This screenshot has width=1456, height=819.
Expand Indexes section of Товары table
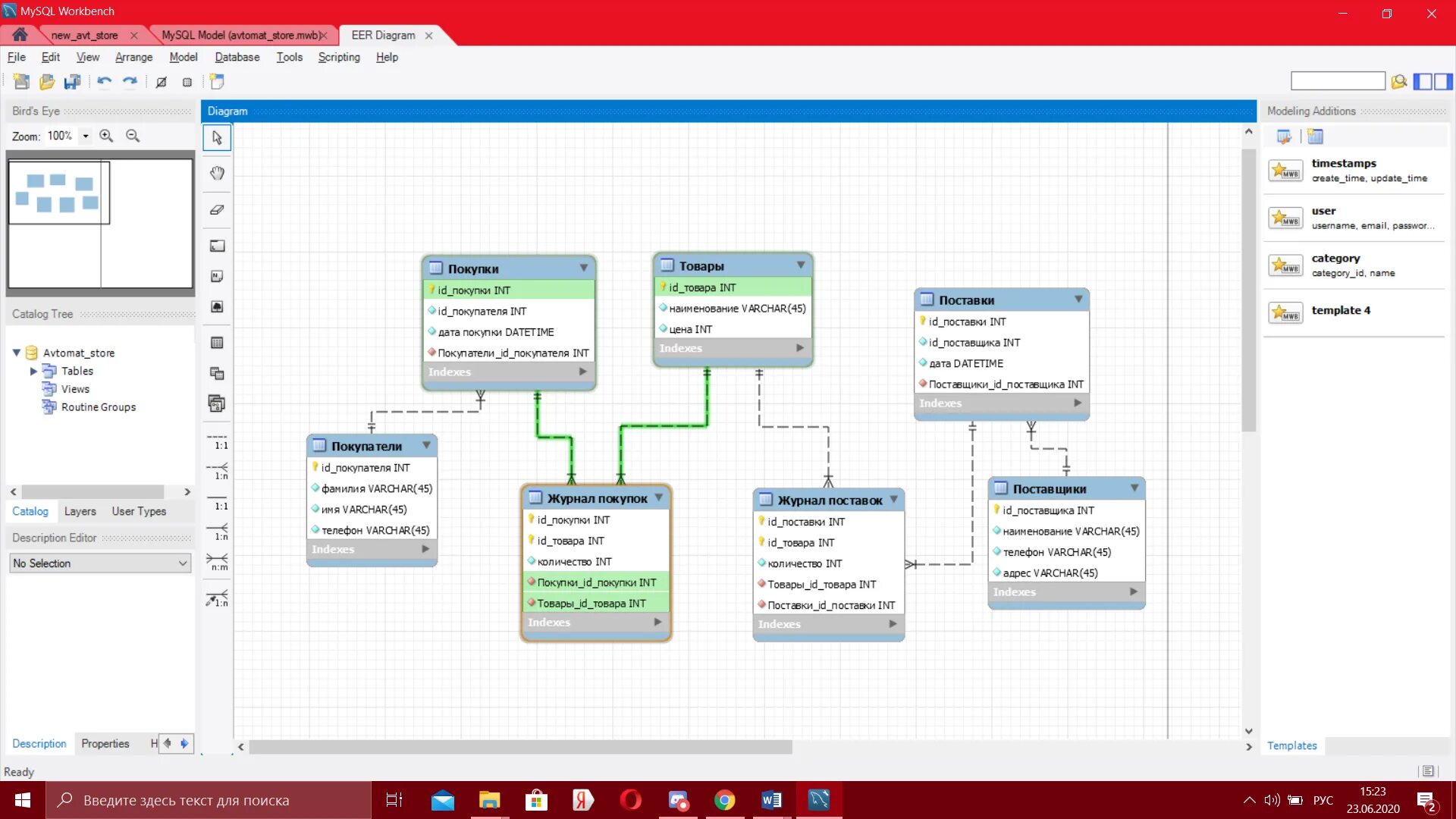point(799,348)
